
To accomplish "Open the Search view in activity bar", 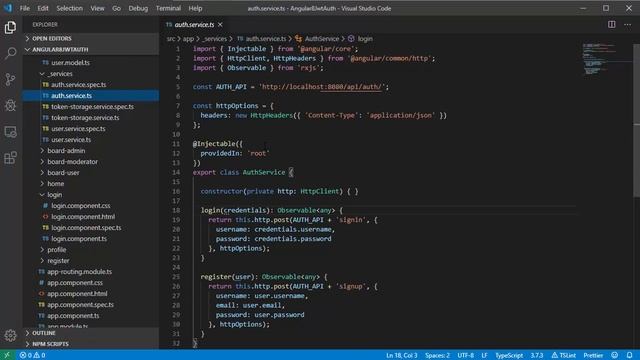I will (x=11, y=53).
